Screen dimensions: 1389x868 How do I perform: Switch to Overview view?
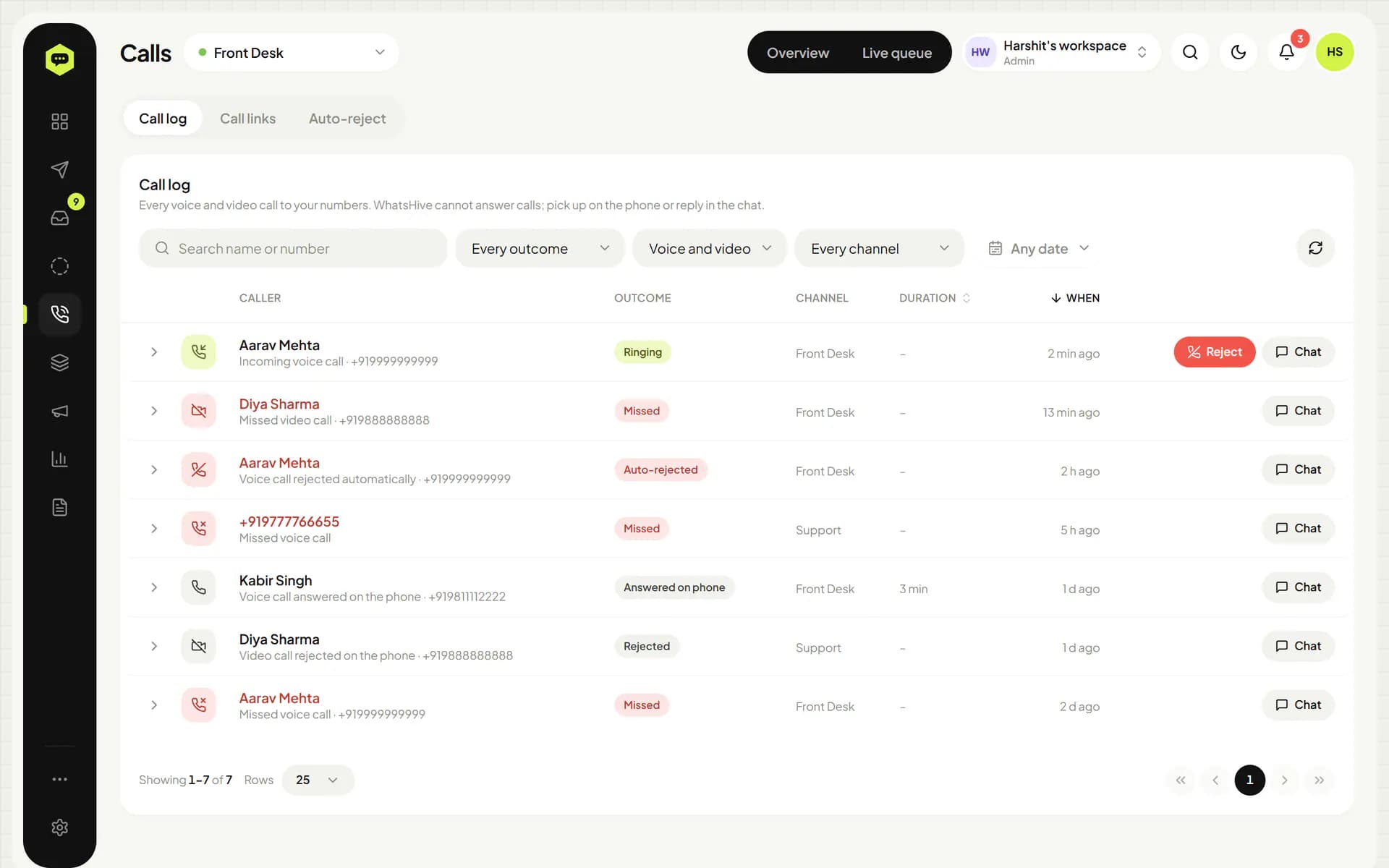798,53
